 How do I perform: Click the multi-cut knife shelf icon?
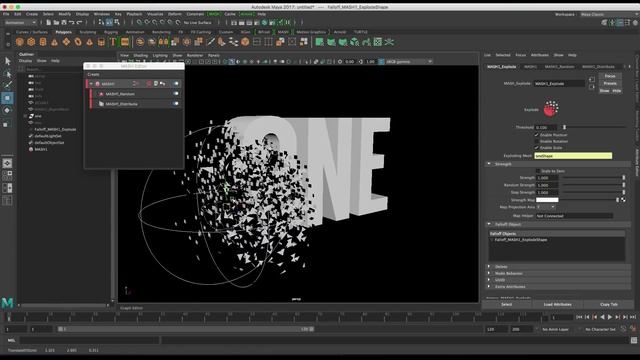(x=211, y=42)
